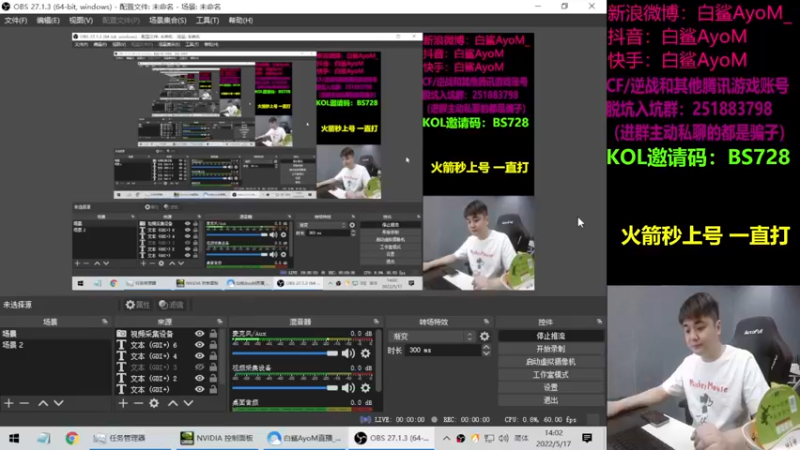
Task: Click the 300 ms duration input field
Action: [443, 351]
